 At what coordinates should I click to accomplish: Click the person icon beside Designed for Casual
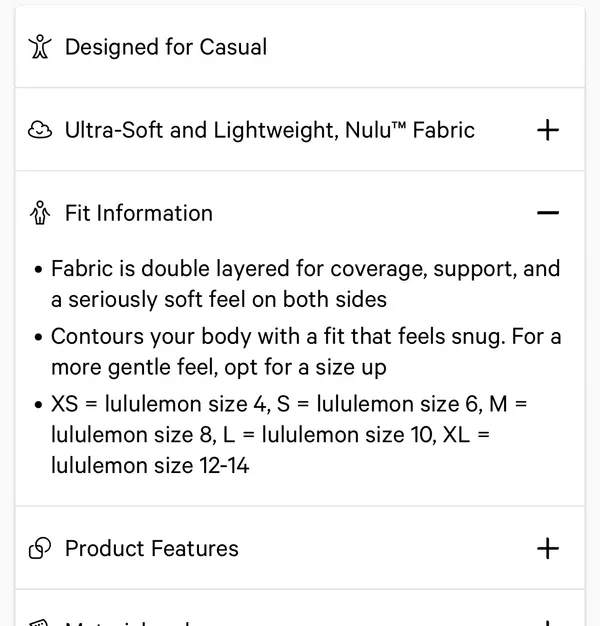[40, 47]
